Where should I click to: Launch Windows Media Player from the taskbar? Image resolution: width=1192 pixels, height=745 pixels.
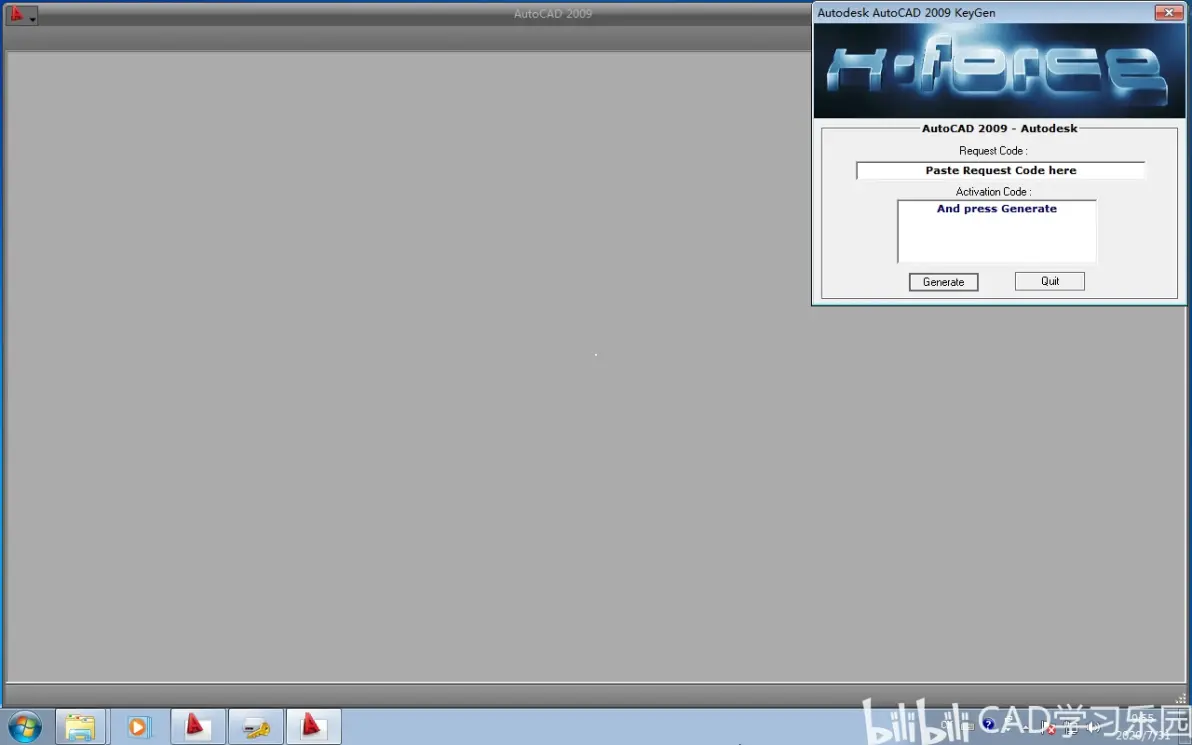point(138,727)
